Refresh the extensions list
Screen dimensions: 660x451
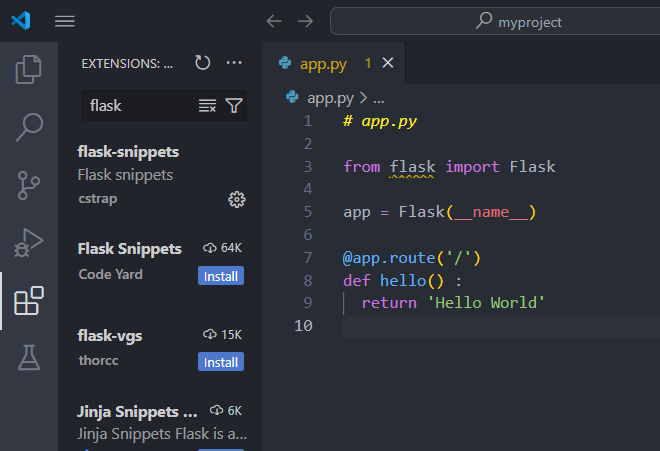coord(202,63)
